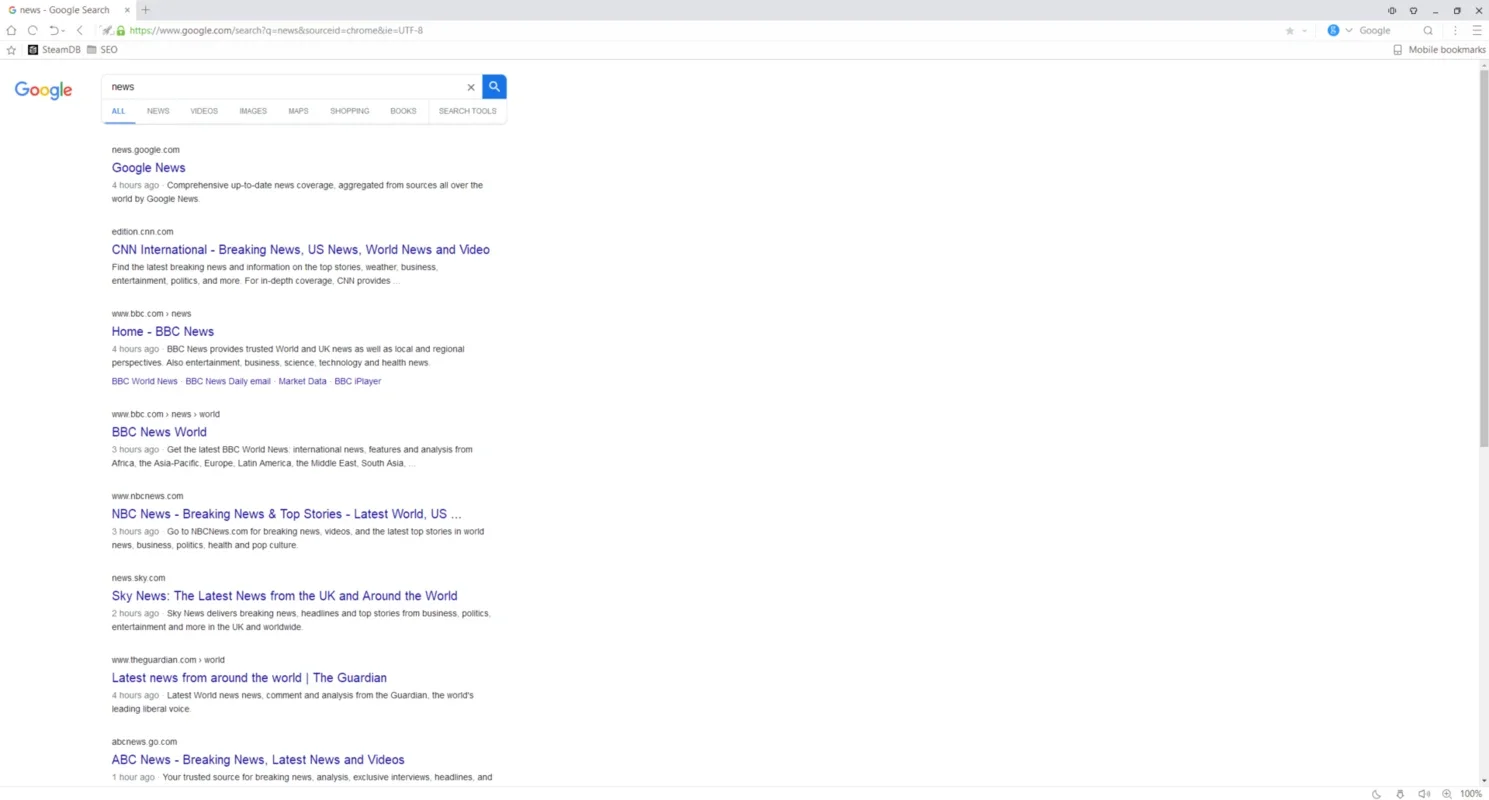The image size is (1489, 800).
Task: Open the hamburger main menu
Action: point(1476,30)
